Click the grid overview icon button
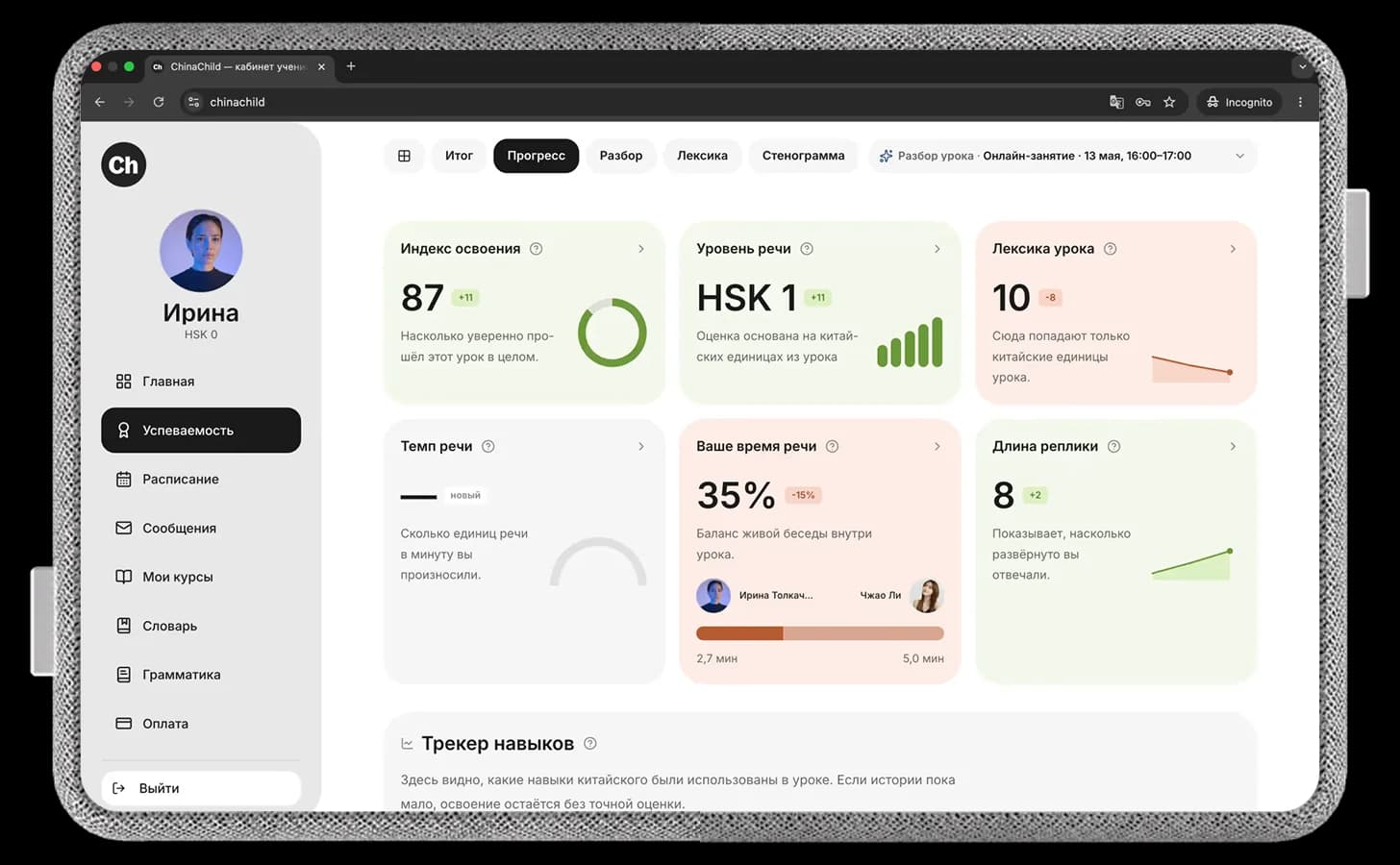 click(404, 156)
